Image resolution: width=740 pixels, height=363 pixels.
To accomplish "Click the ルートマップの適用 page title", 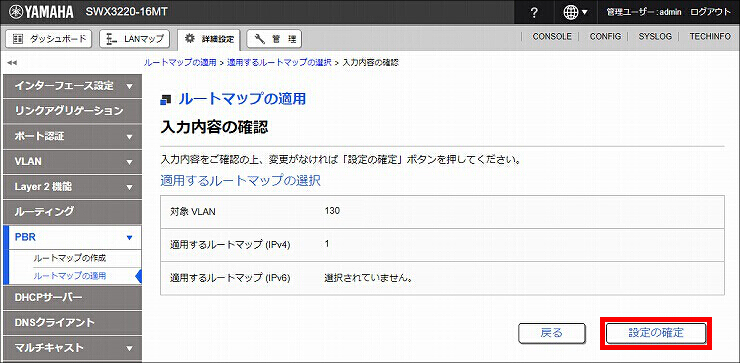I will click(x=242, y=99).
